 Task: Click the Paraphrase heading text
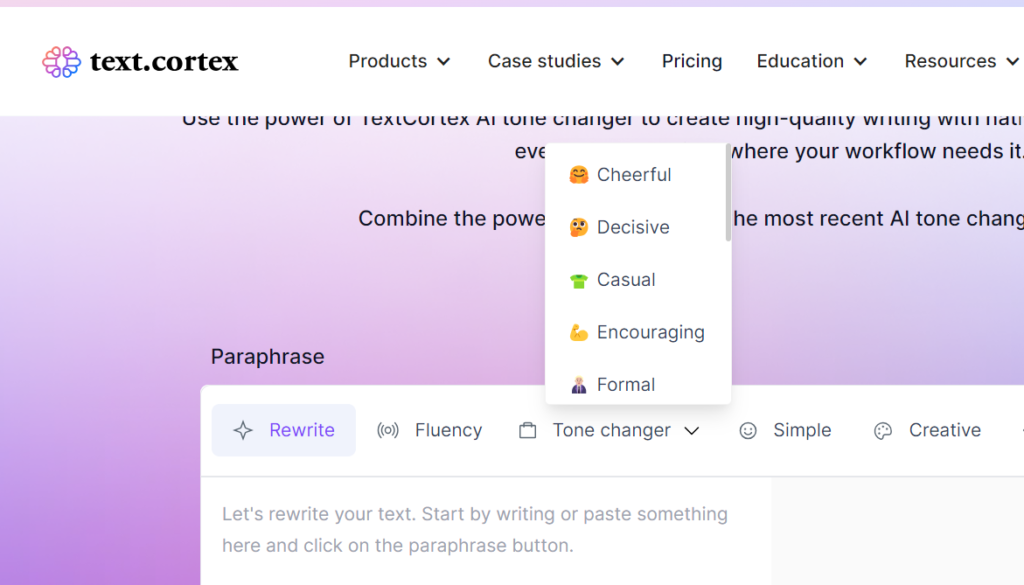coord(267,357)
